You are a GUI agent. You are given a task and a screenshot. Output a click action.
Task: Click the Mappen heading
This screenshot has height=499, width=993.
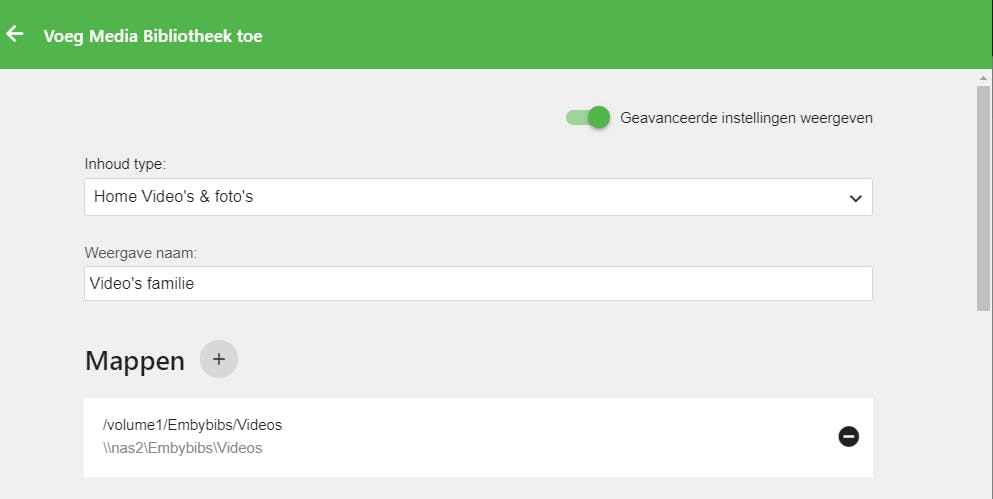coord(135,360)
